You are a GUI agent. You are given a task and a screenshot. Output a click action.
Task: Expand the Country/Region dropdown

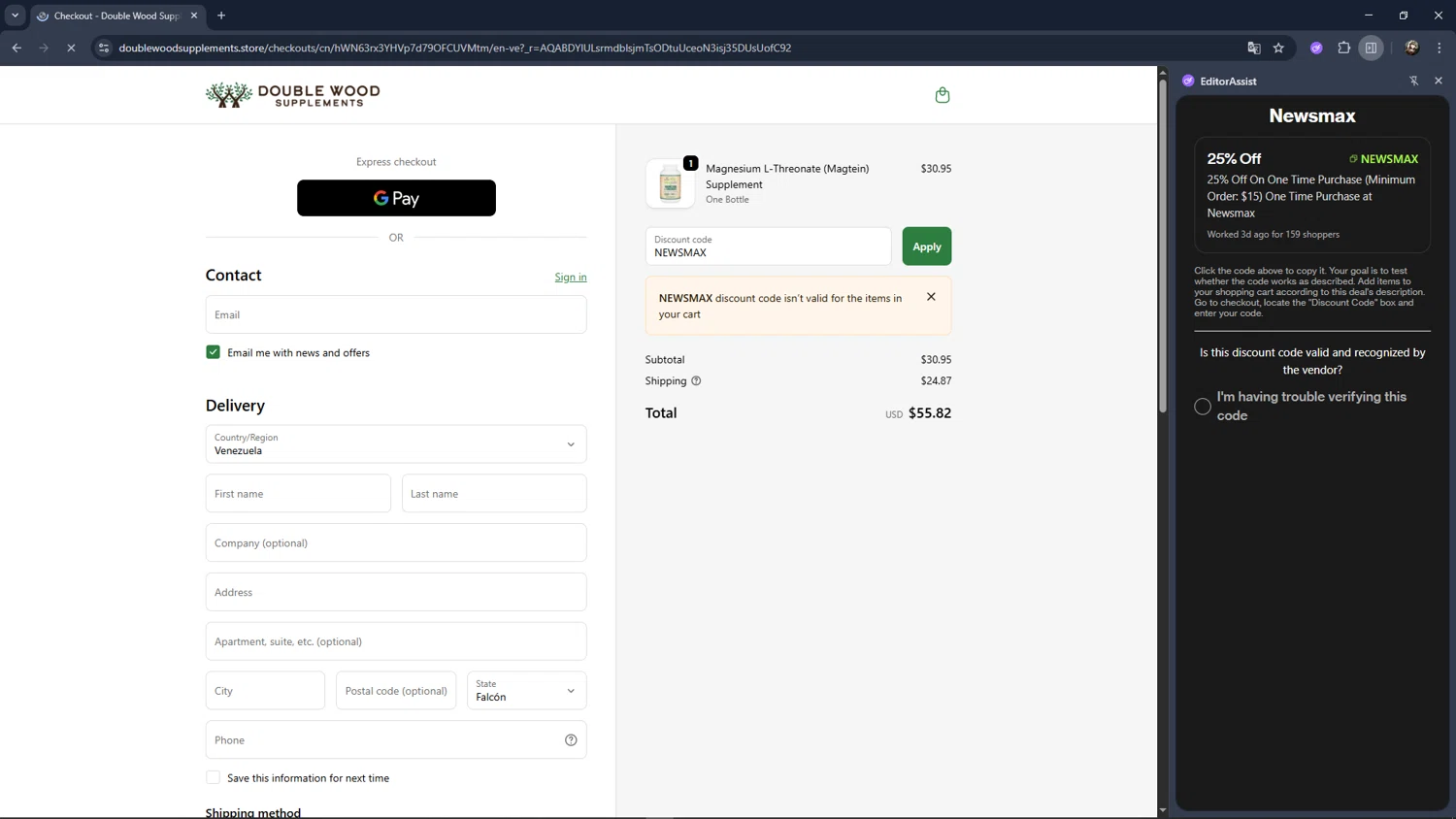(396, 443)
